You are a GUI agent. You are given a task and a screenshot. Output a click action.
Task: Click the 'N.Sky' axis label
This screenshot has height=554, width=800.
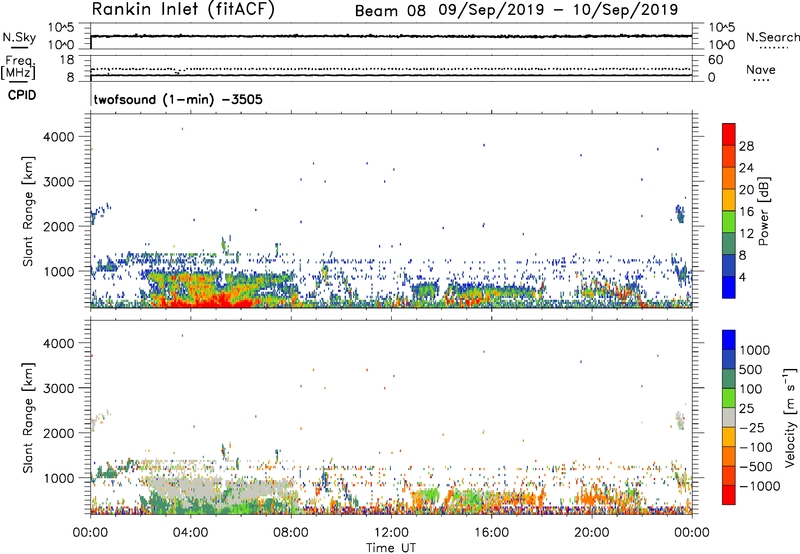[x=19, y=37]
